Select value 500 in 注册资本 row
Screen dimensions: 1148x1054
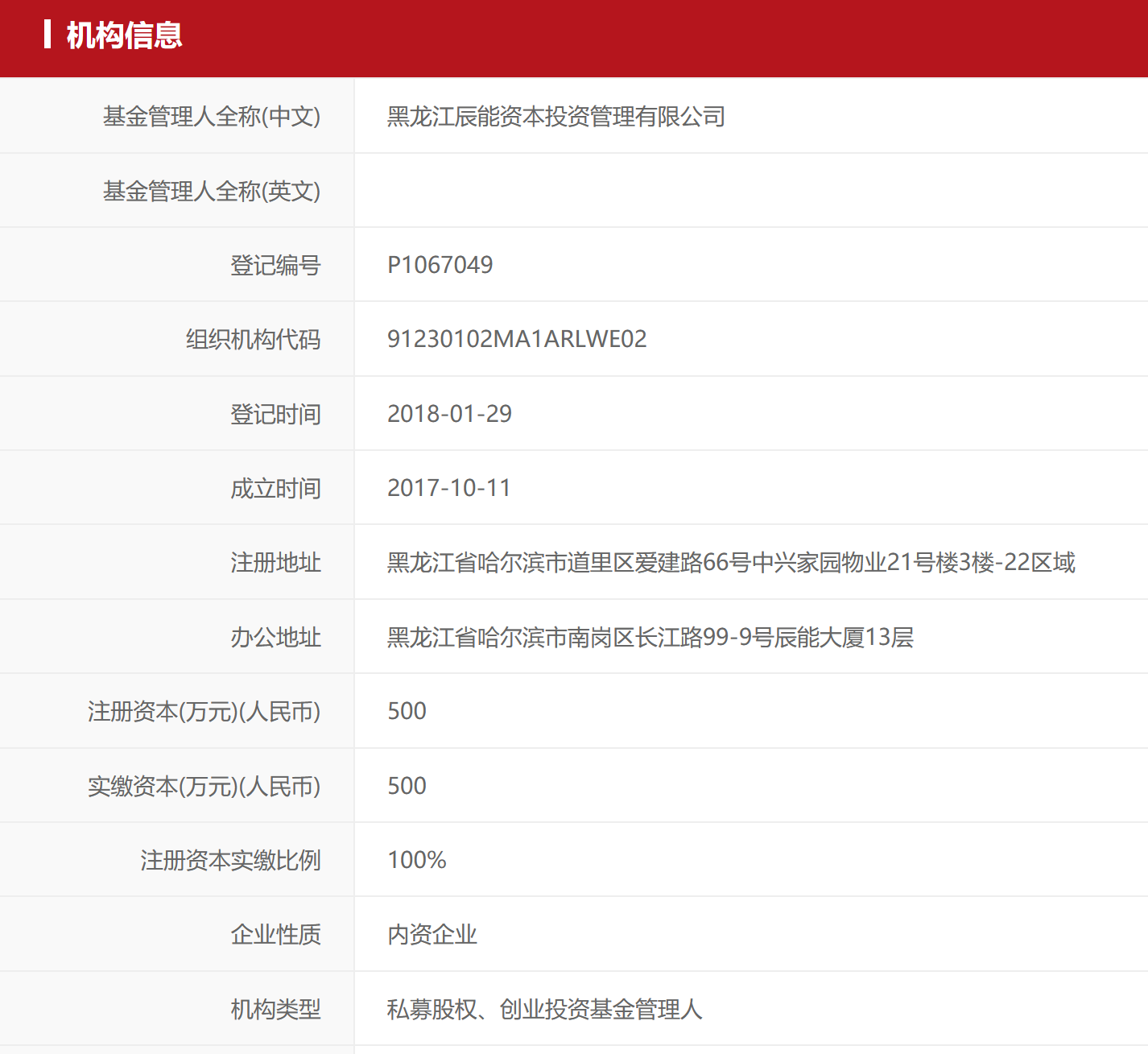coord(407,711)
